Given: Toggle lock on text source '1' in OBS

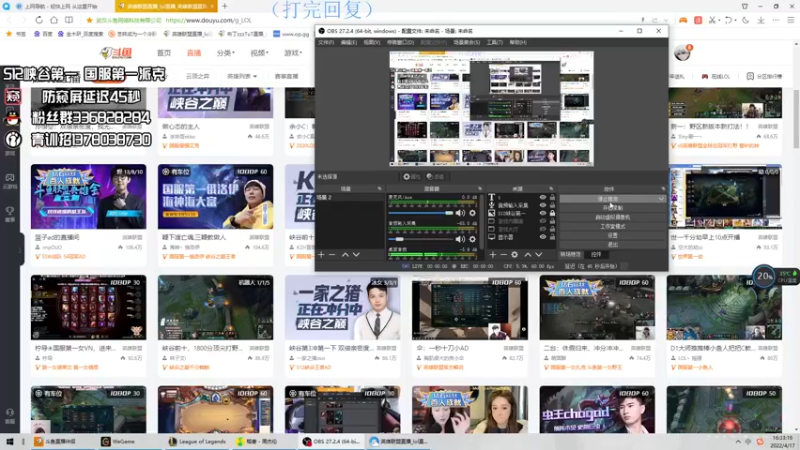Looking at the screenshot, I should [x=552, y=197].
